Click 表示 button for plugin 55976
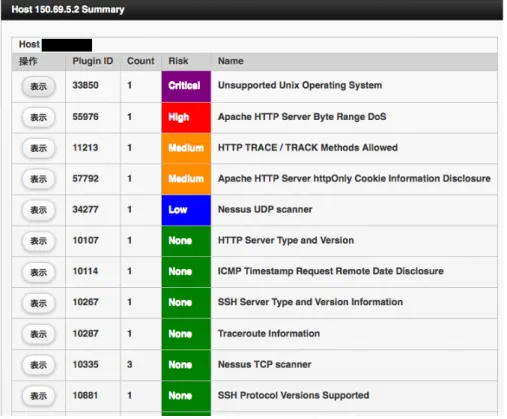 (38, 117)
